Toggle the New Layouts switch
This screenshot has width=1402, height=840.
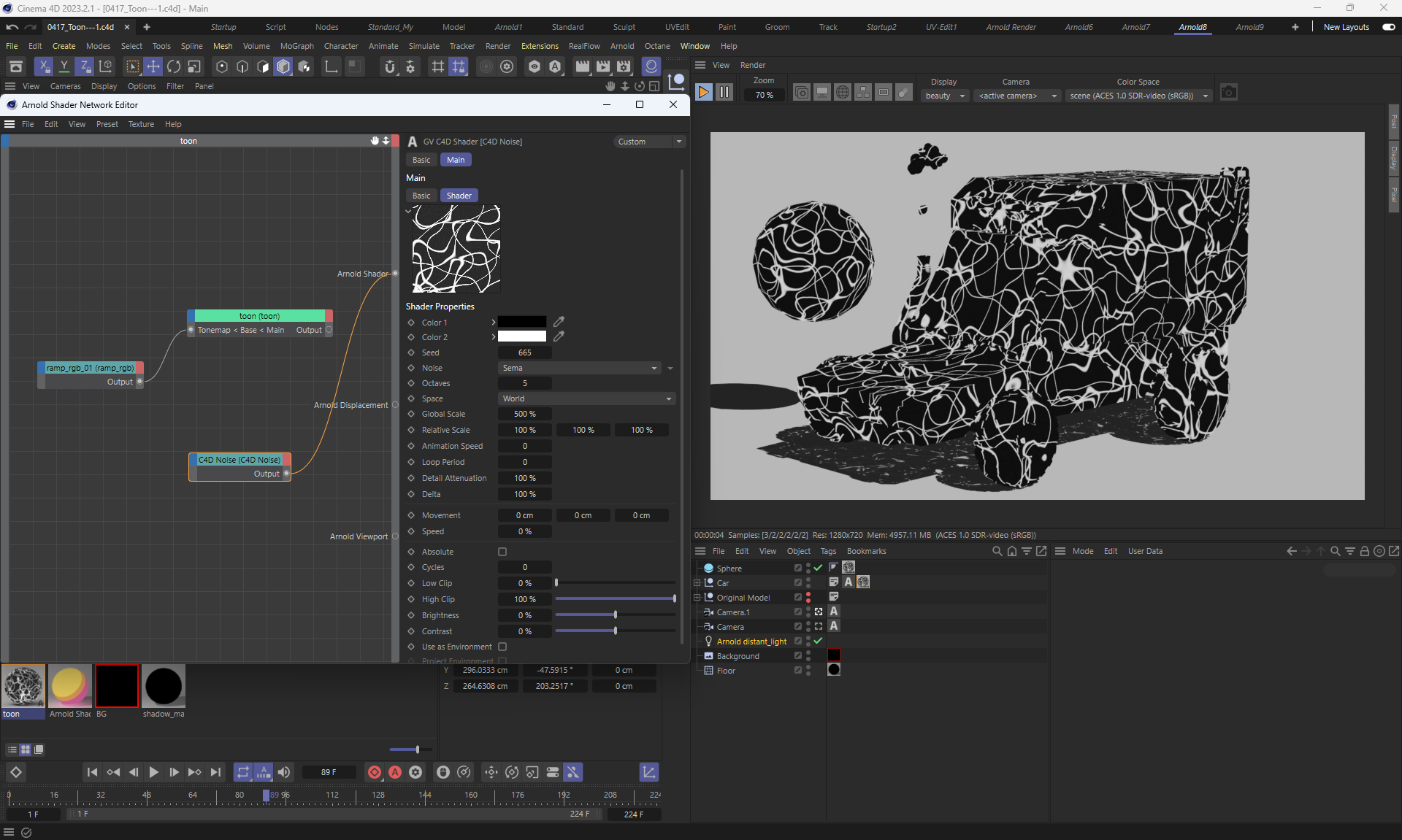click(x=1388, y=27)
